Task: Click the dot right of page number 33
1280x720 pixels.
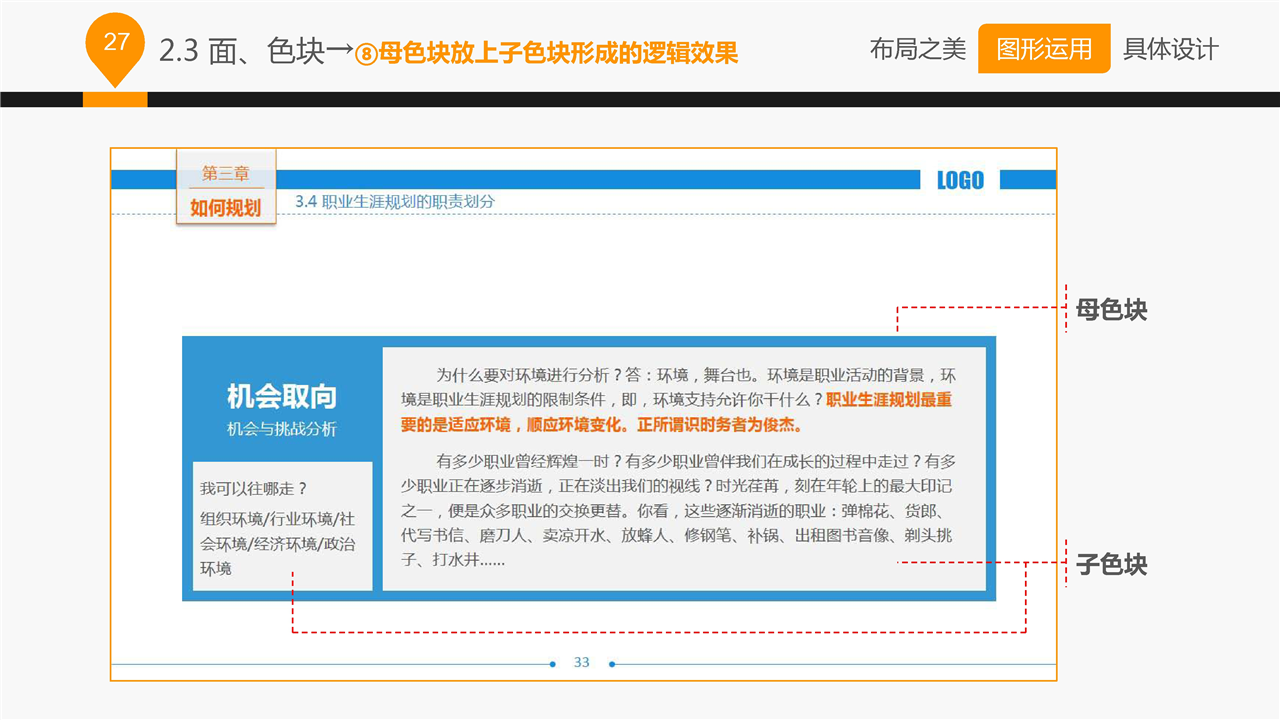Action: pos(612,664)
